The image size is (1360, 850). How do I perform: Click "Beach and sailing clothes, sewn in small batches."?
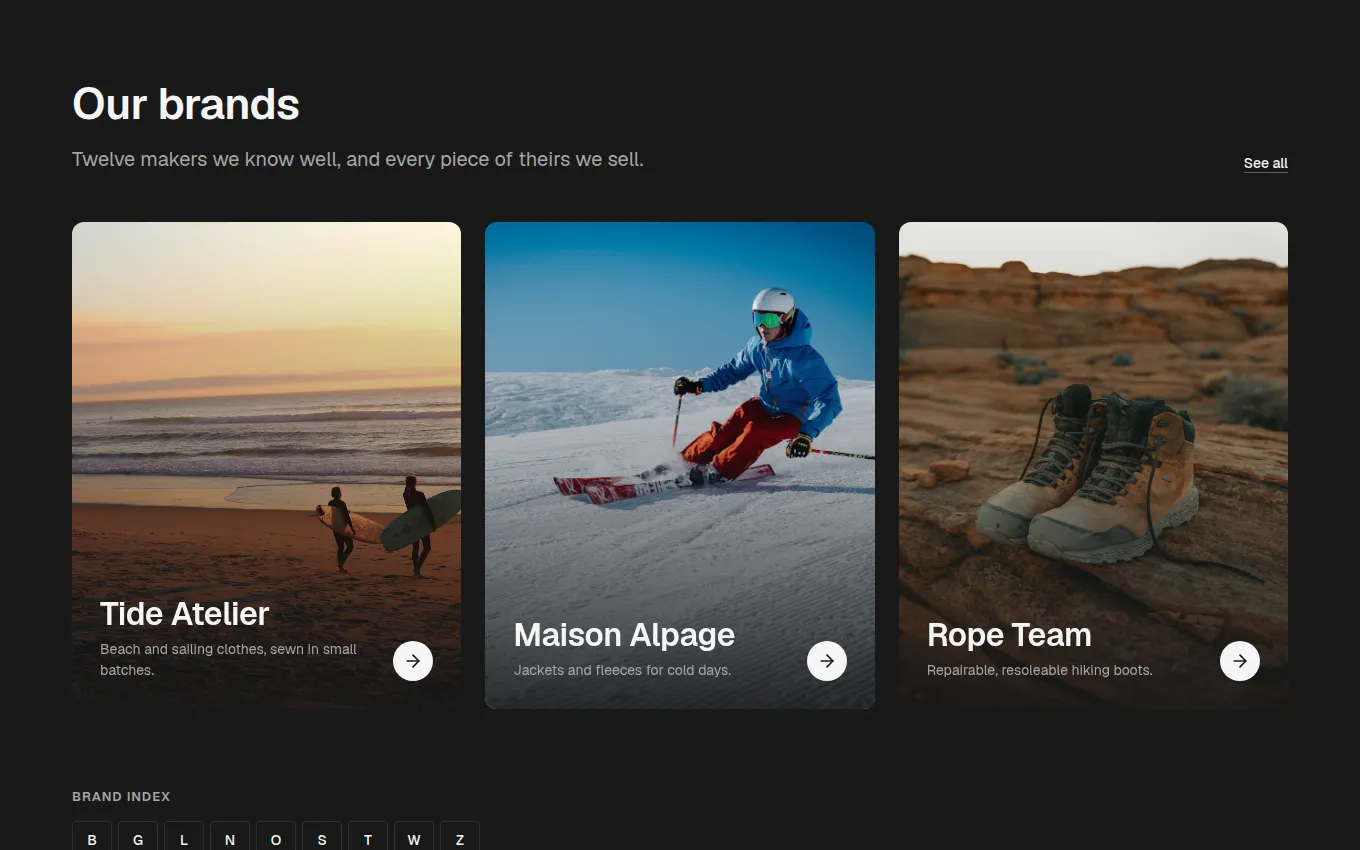point(229,660)
